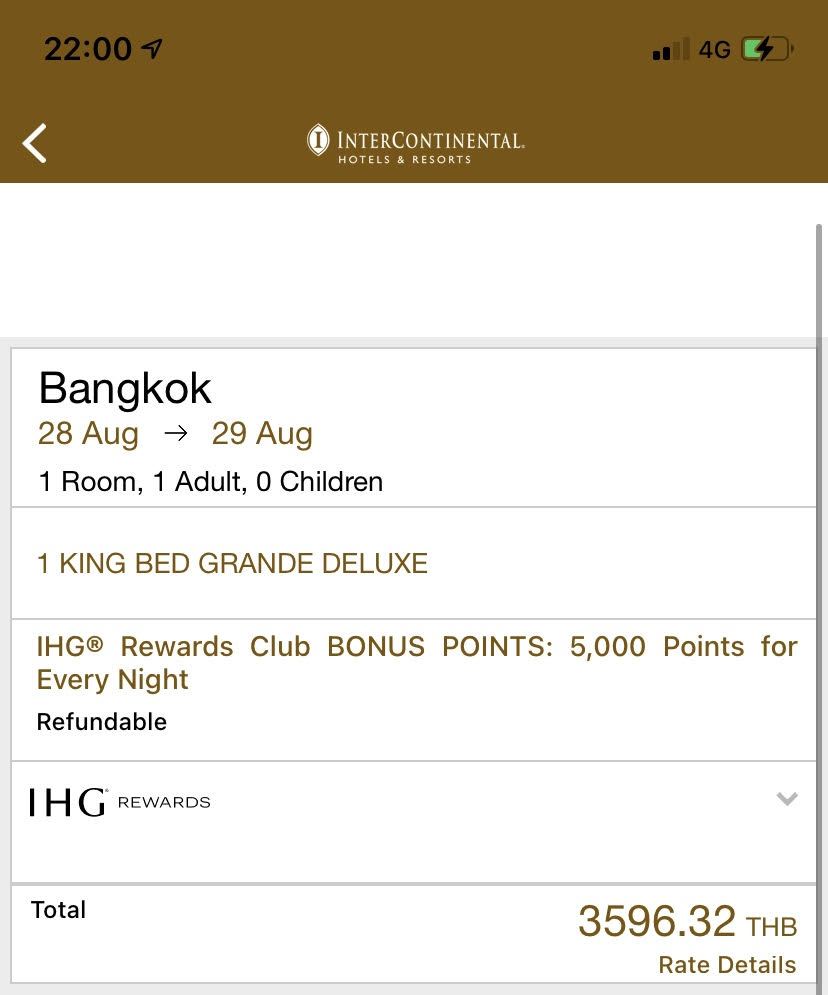Open the Bonus Points 5,000 Points rate

[x=416, y=662]
